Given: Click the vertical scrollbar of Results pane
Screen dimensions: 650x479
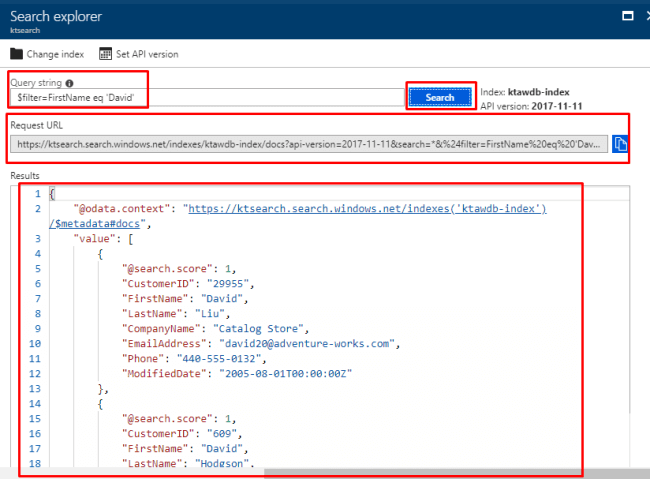Looking at the screenshot, I should click(x=629, y=299).
